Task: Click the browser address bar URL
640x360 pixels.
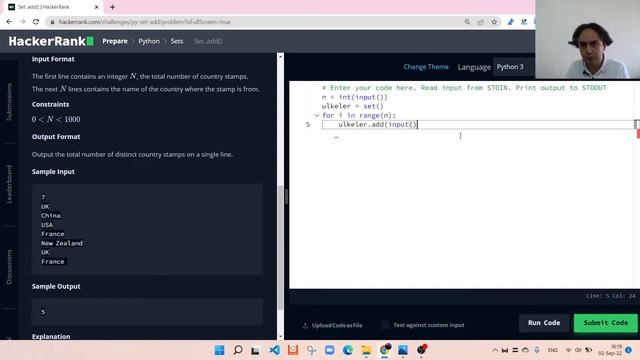Action: pos(145,22)
